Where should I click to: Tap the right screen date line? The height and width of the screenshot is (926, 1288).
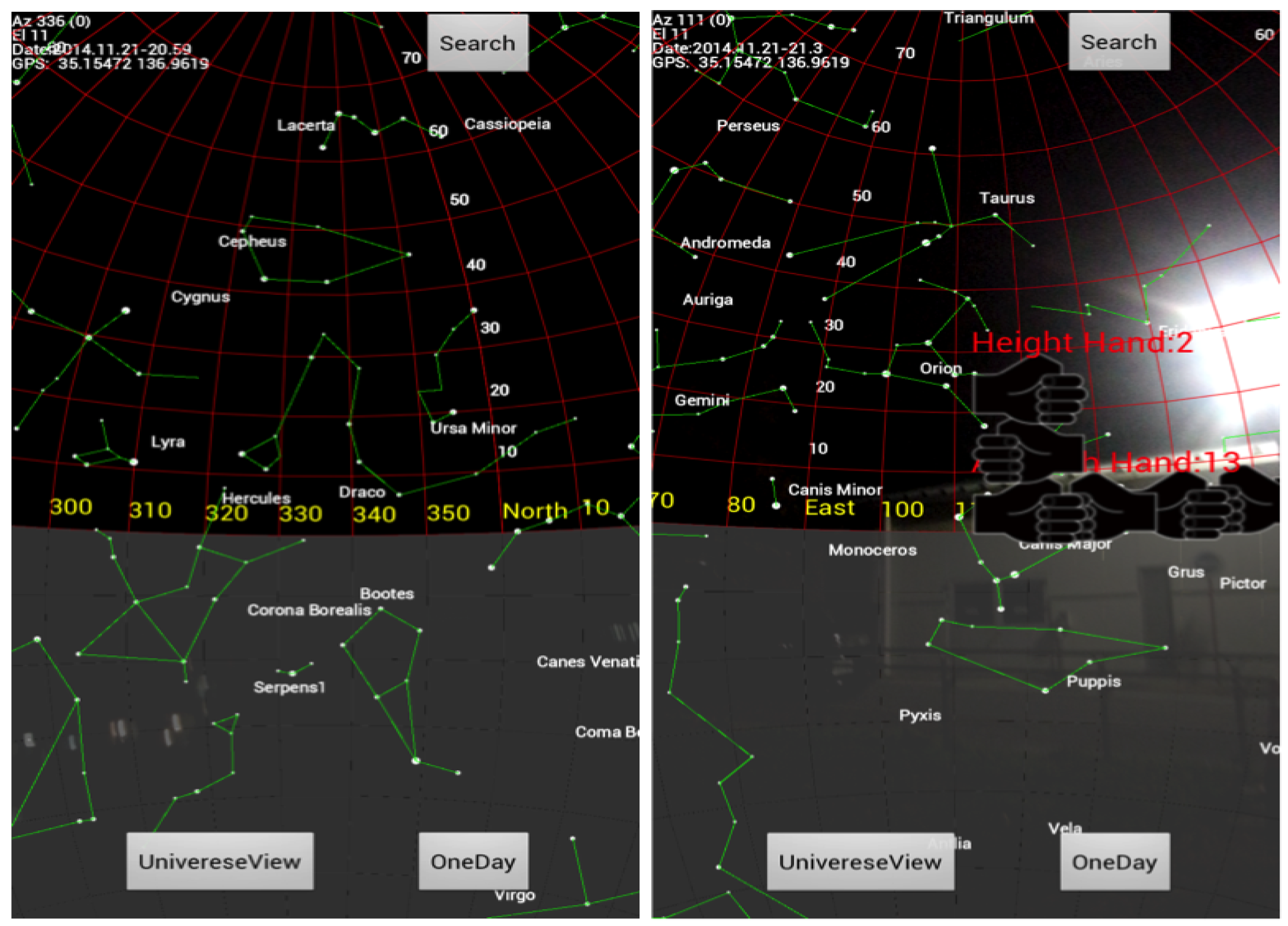[x=737, y=48]
